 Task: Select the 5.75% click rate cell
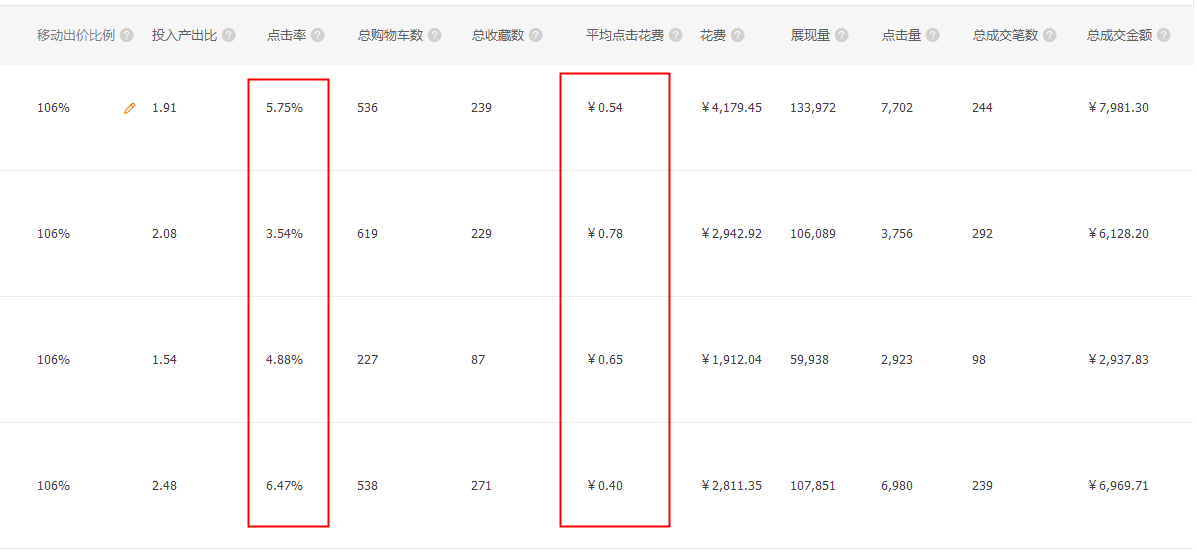[x=284, y=108]
